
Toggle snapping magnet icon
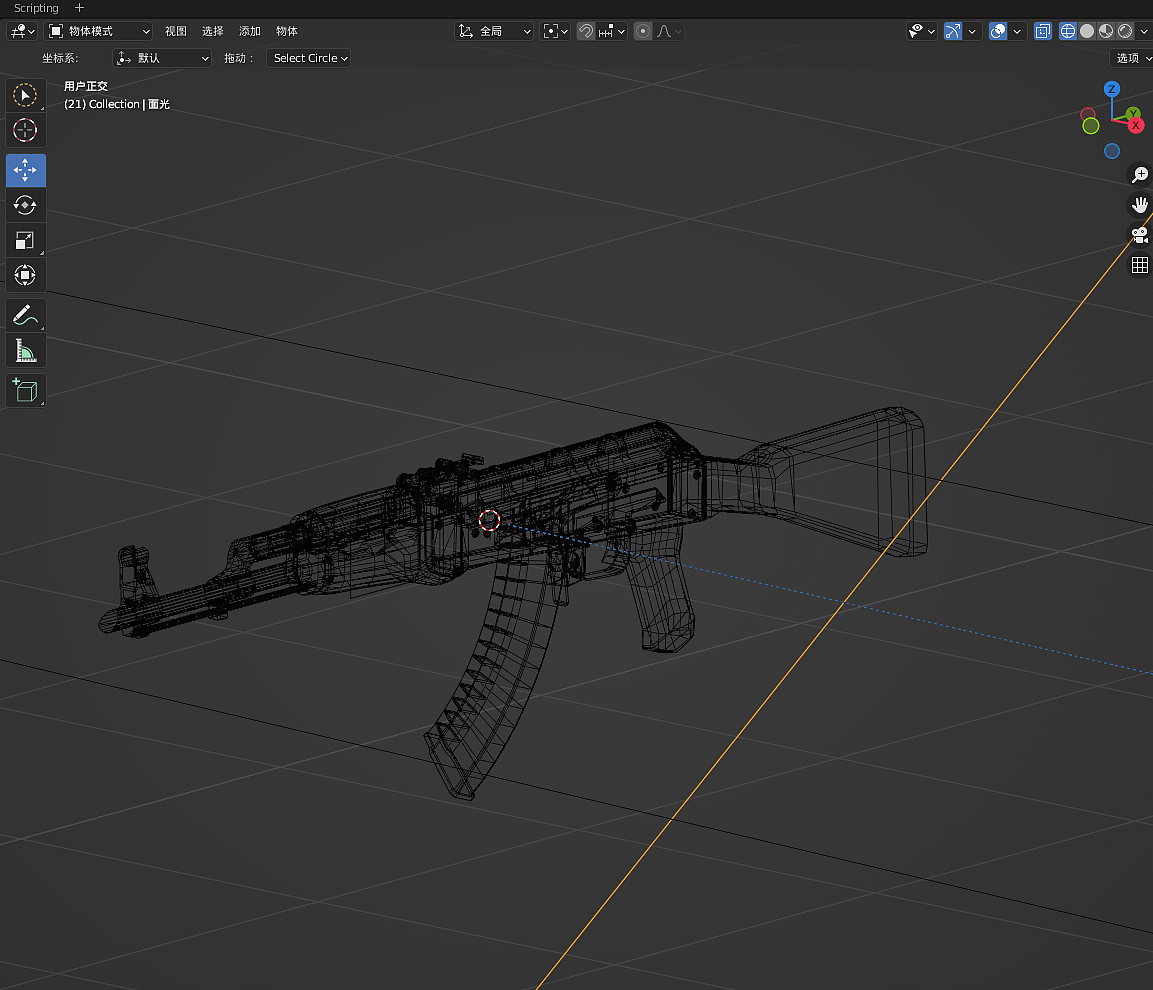pos(585,31)
